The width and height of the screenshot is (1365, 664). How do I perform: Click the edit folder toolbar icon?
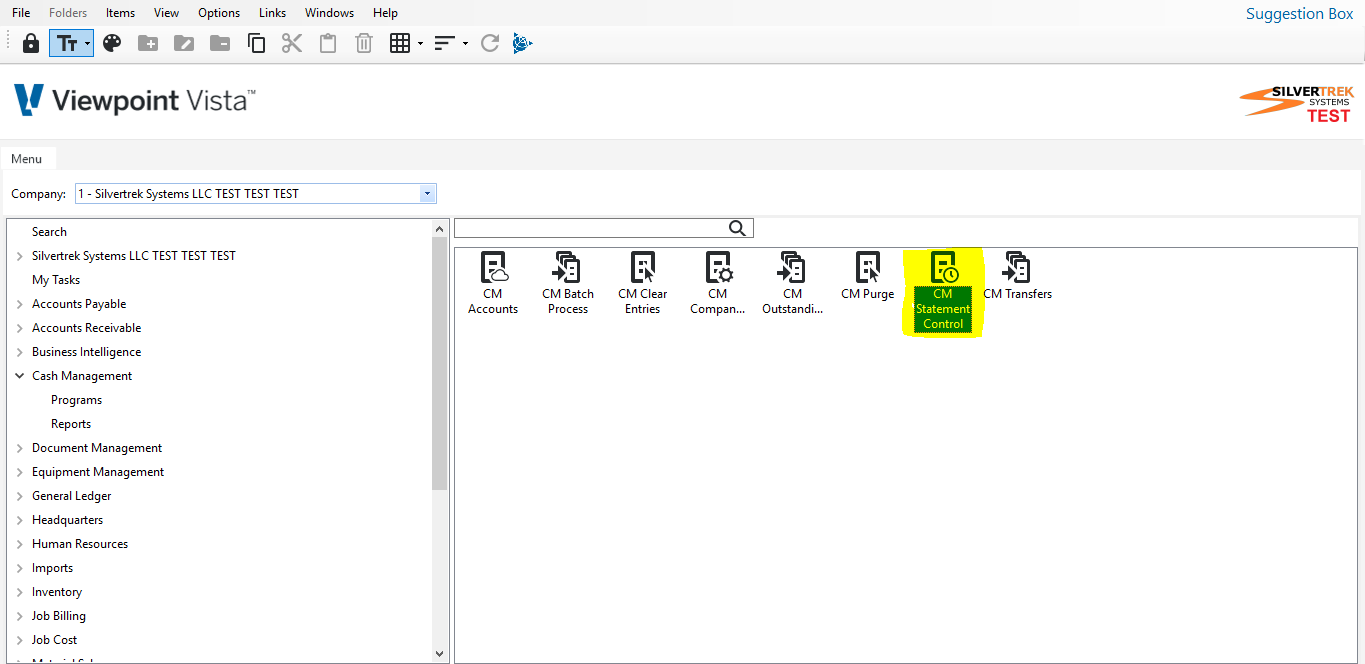[184, 43]
